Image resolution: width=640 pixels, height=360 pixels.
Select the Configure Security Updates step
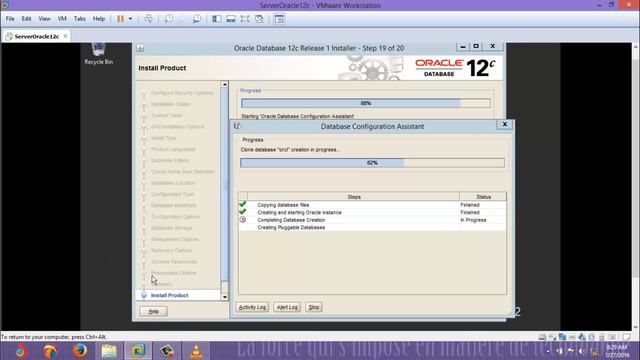182,93
